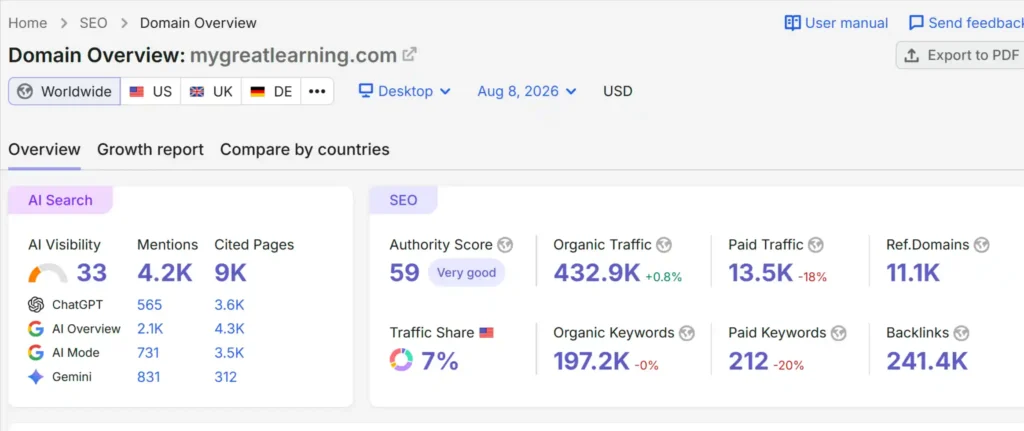Open external link icon beside mygreatlearning.com
The width and height of the screenshot is (1024, 431).
[x=409, y=54]
